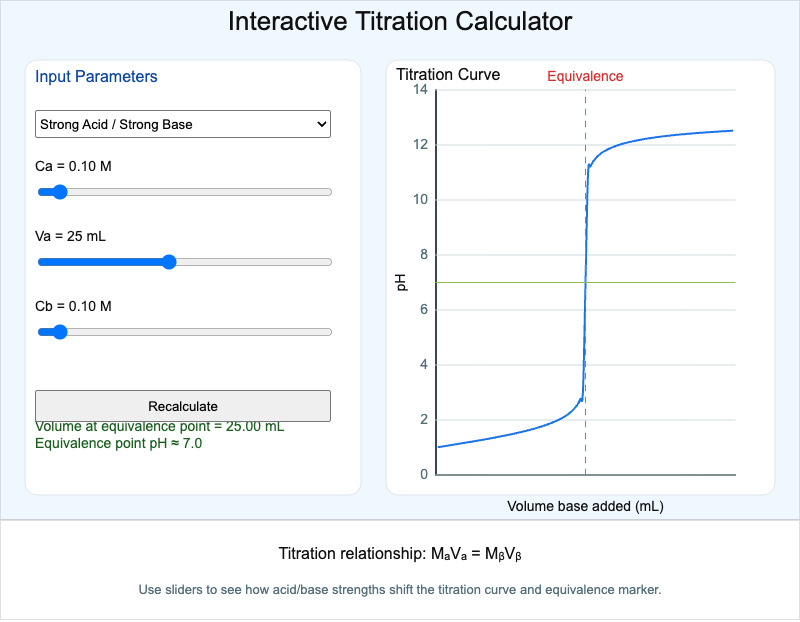Viewport: 800px width, 622px height.
Task: Click the Va volume slider handle
Action: click(169, 261)
